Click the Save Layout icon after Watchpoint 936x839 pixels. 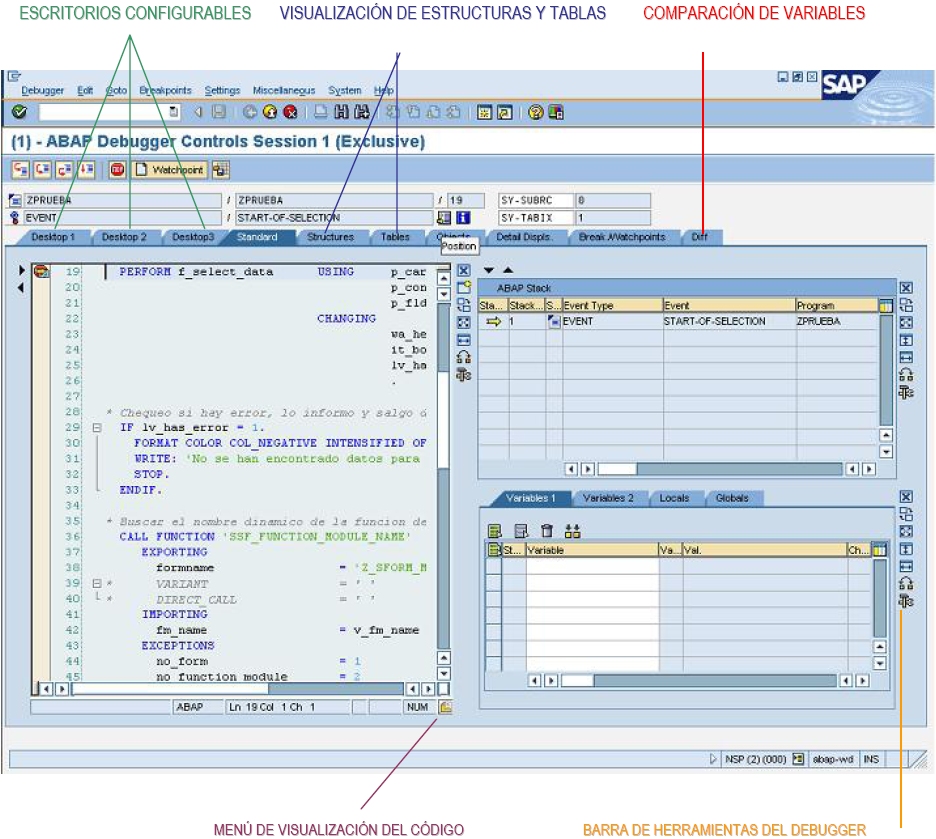tap(220, 170)
